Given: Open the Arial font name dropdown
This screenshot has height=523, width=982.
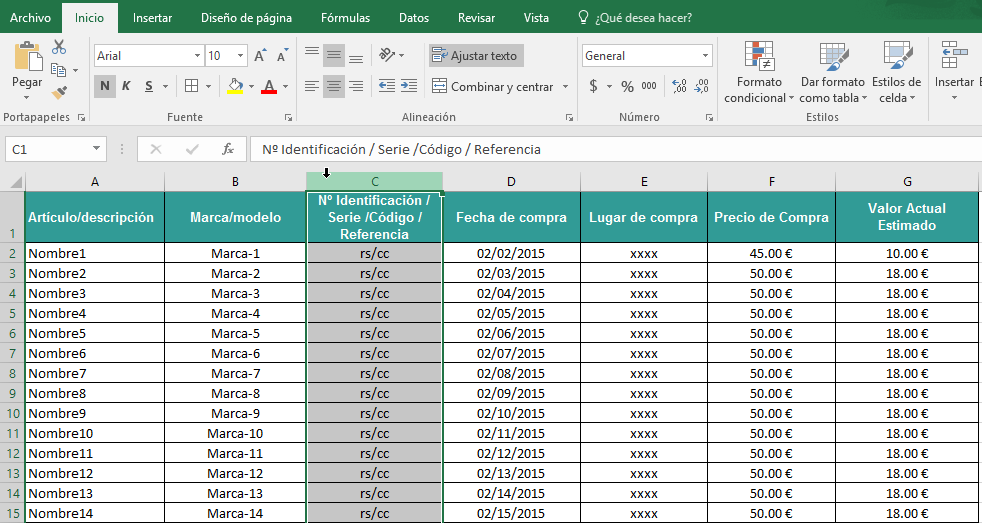Looking at the screenshot, I should [198, 56].
